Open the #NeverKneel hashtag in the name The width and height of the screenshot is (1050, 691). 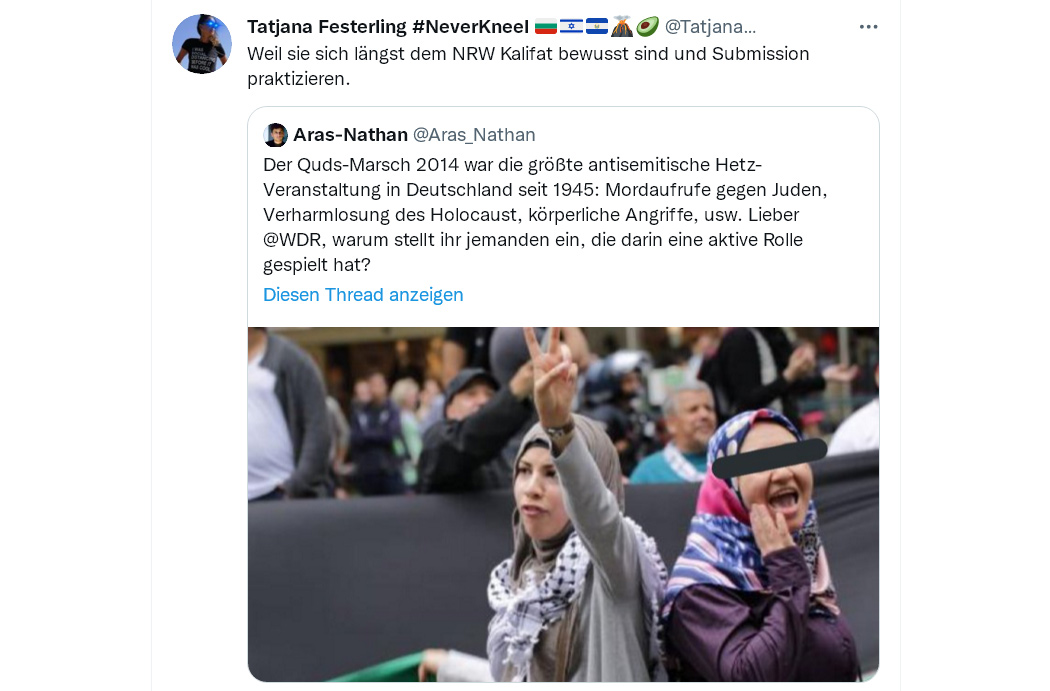click(470, 27)
